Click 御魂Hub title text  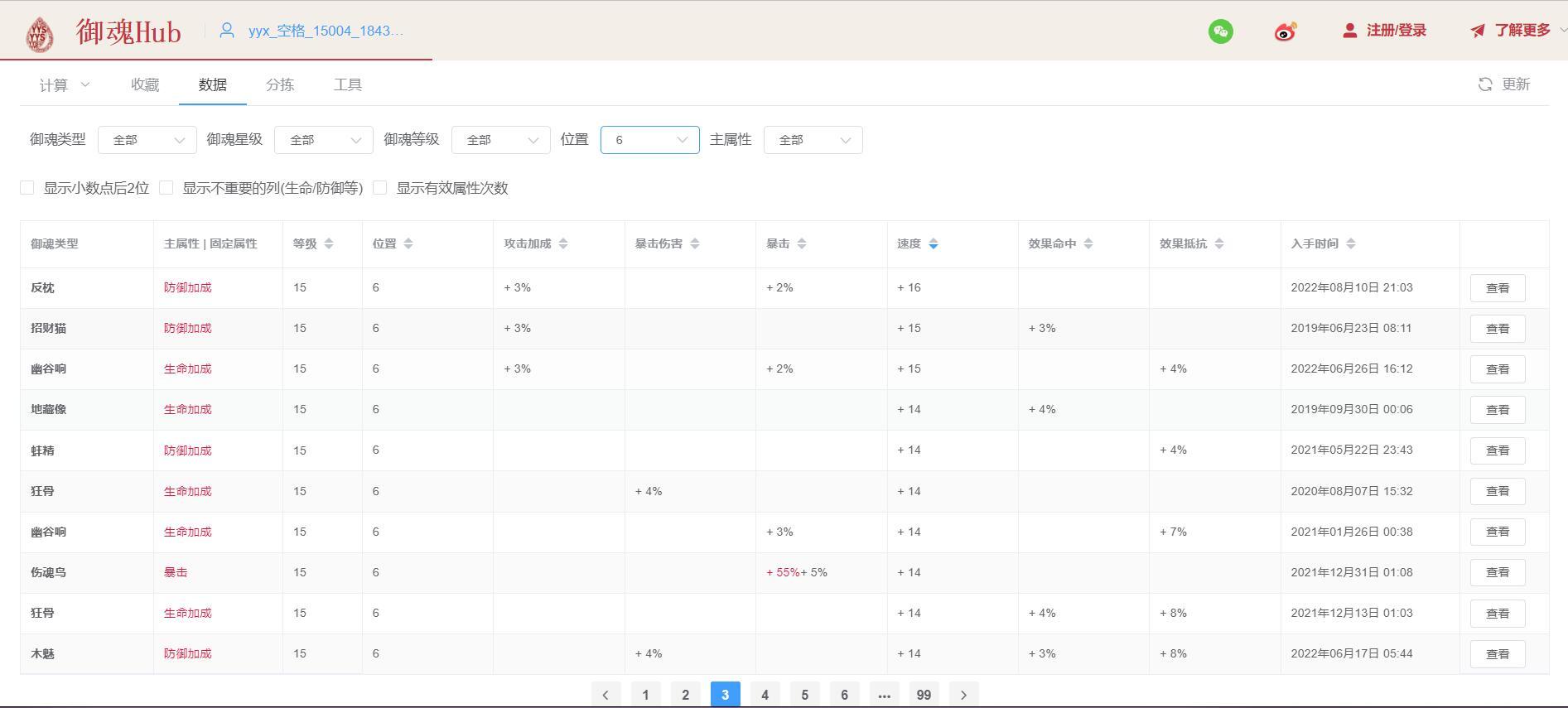point(128,32)
